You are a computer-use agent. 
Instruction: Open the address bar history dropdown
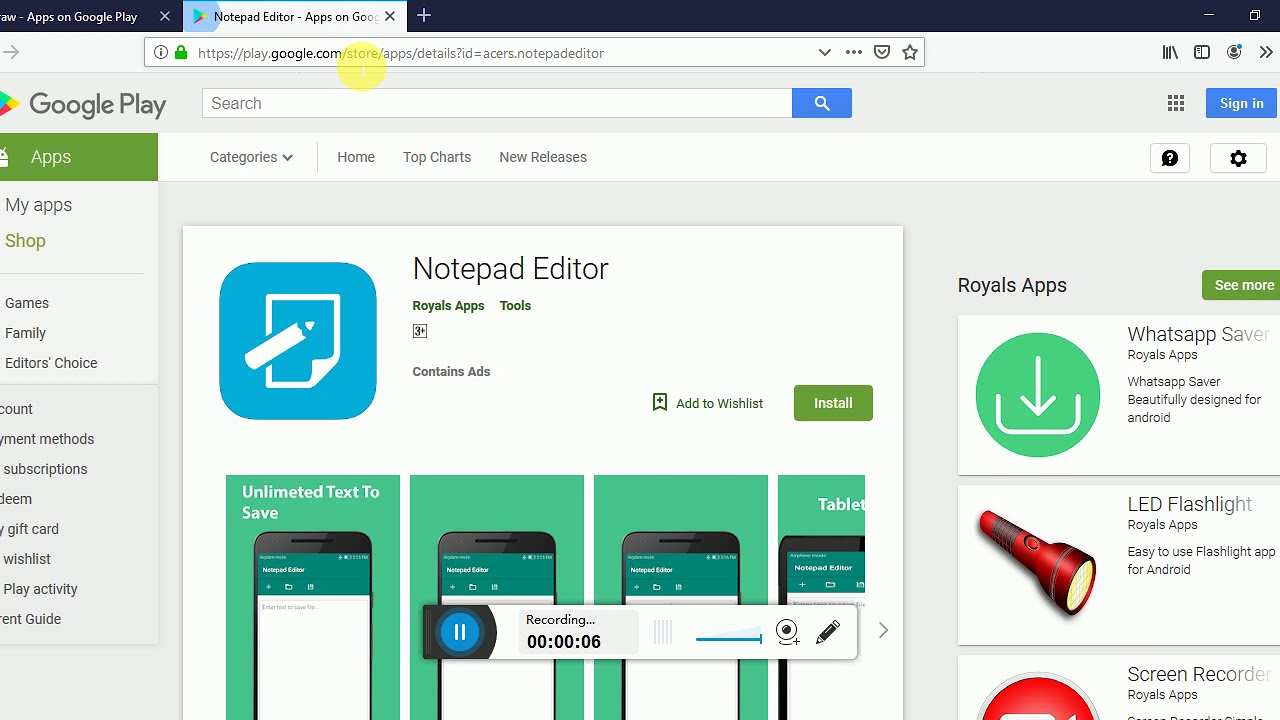point(825,53)
